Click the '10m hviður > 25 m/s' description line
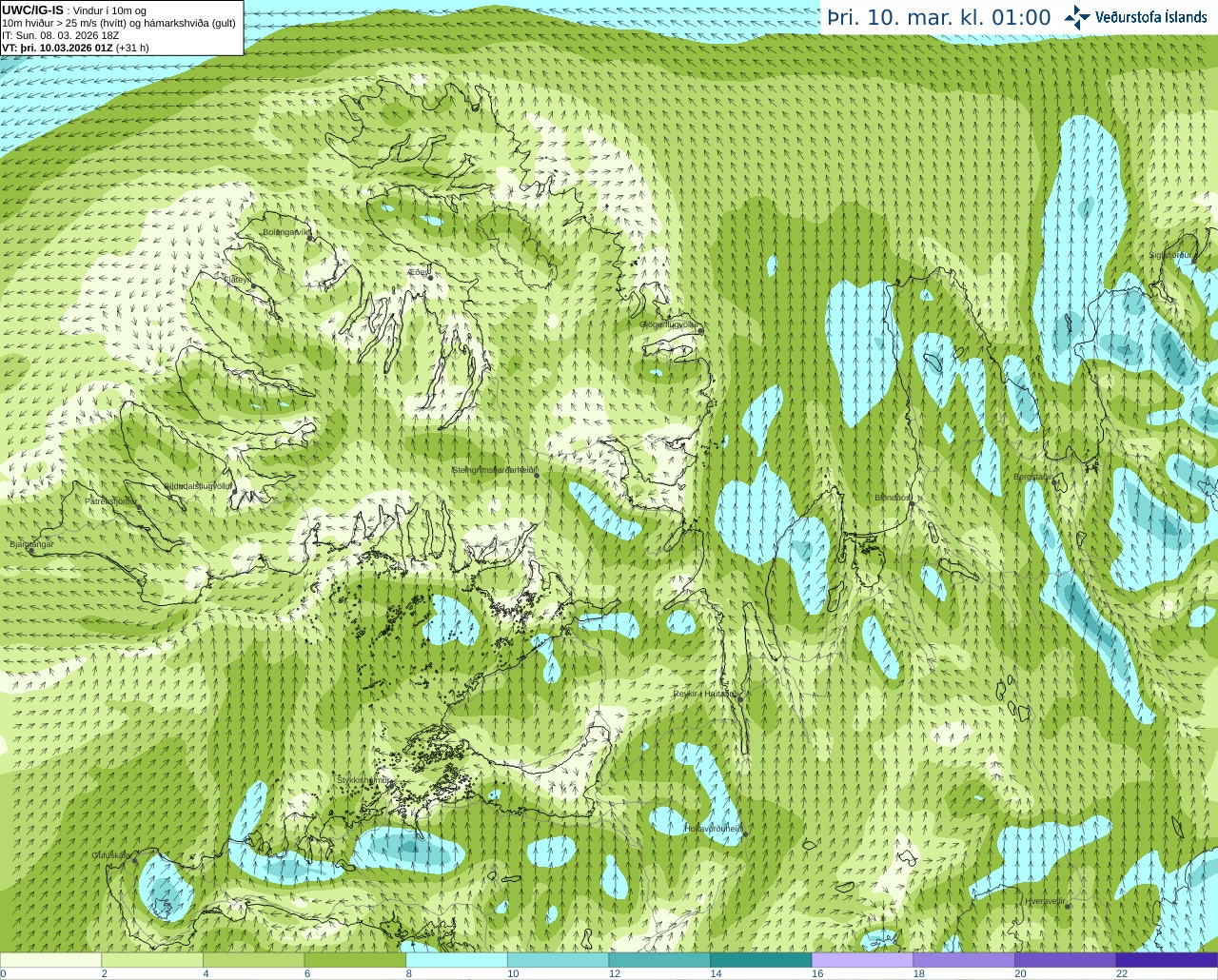Screen dimensions: 1218x980 (x=119, y=23)
